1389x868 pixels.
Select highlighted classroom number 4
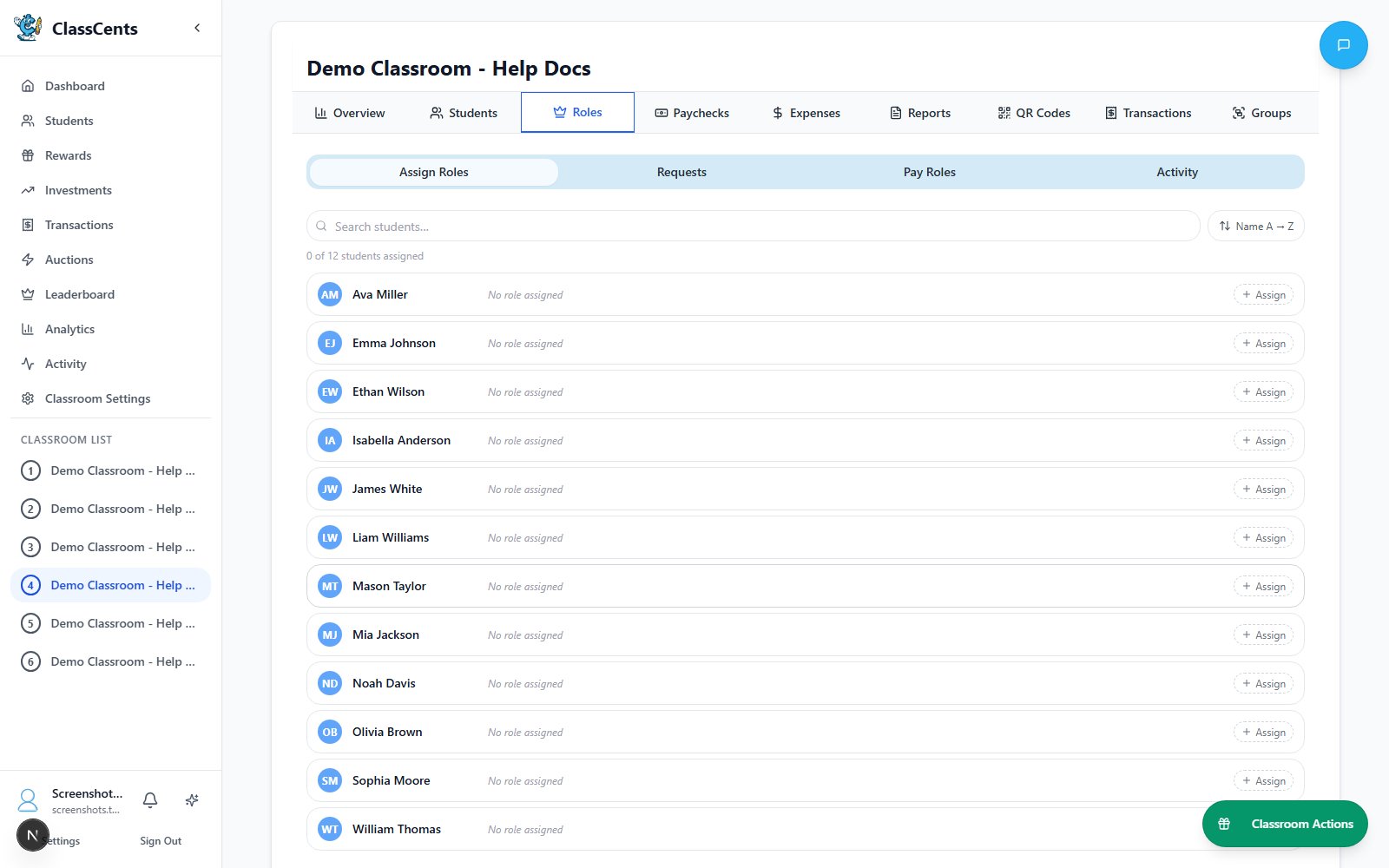(x=110, y=585)
